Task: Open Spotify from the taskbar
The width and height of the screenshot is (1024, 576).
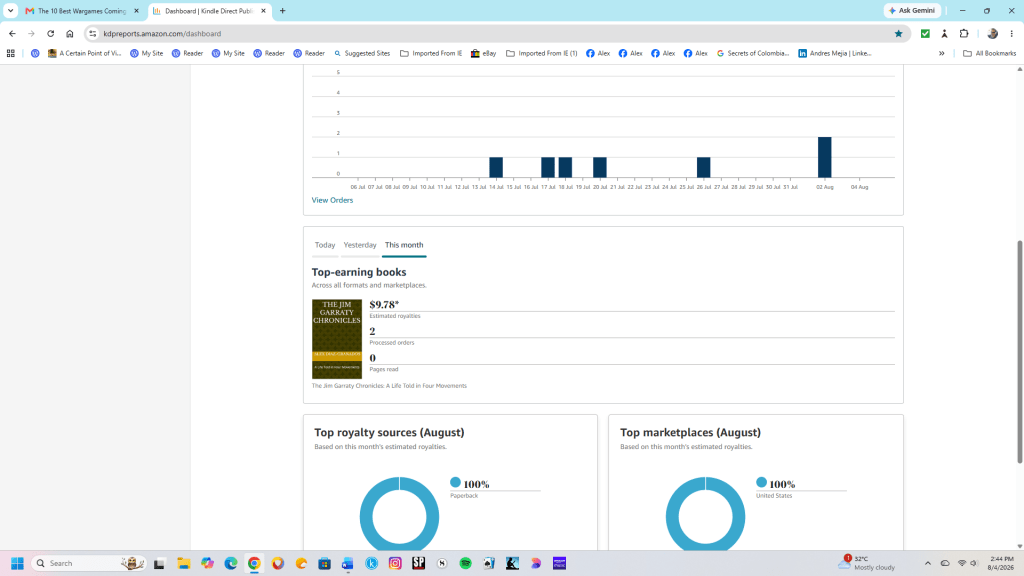Action: click(466, 563)
